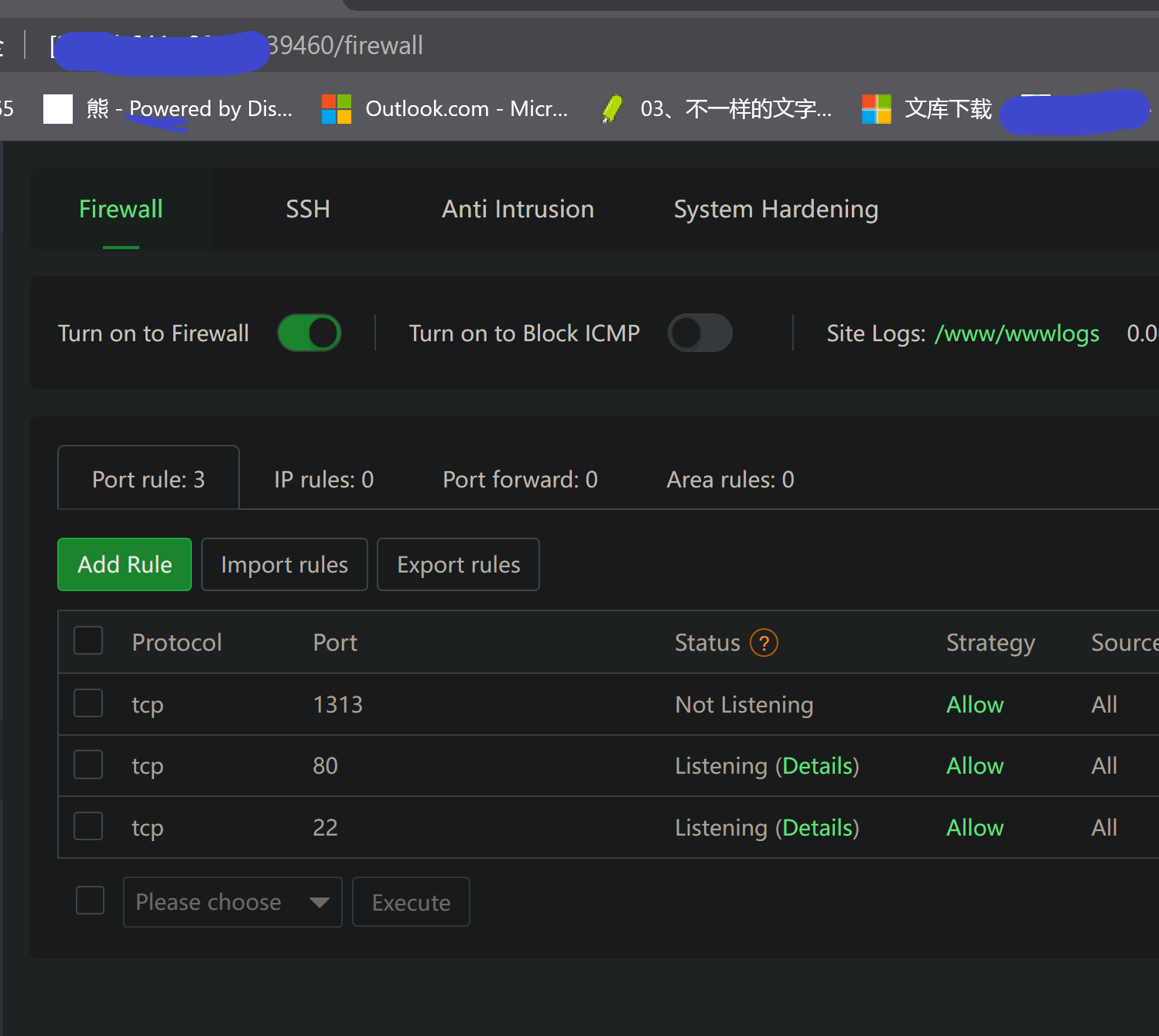Screen dimensions: 1159x1036
Task: Switch to IP rules tab
Action: (323, 480)
